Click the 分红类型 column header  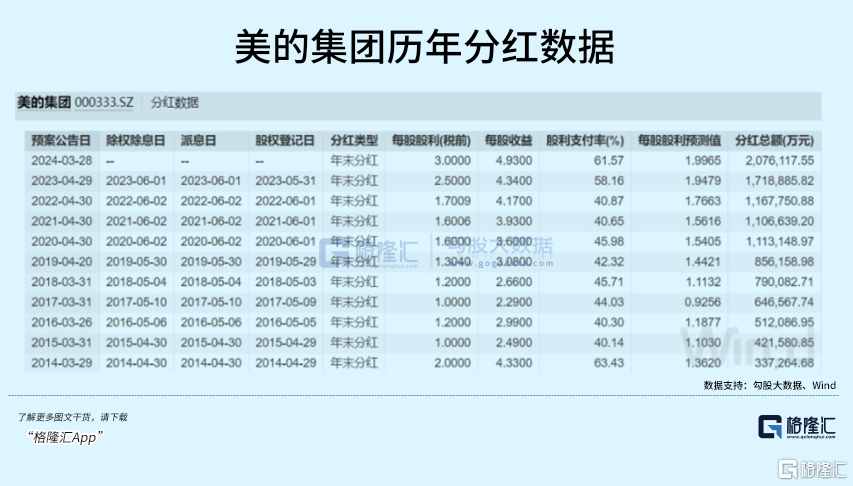pos(353,140)
